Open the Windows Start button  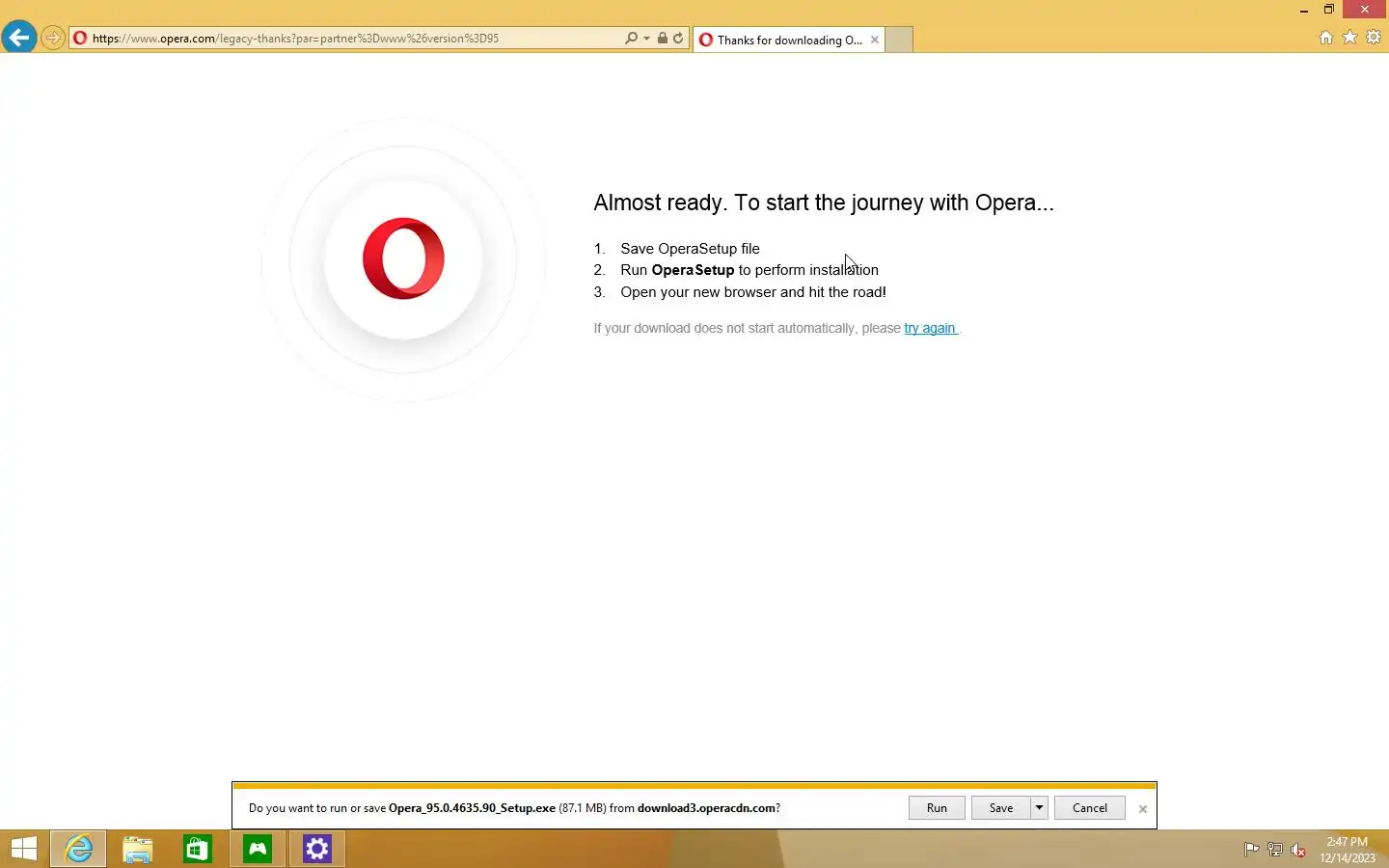[x=24, y=849]
